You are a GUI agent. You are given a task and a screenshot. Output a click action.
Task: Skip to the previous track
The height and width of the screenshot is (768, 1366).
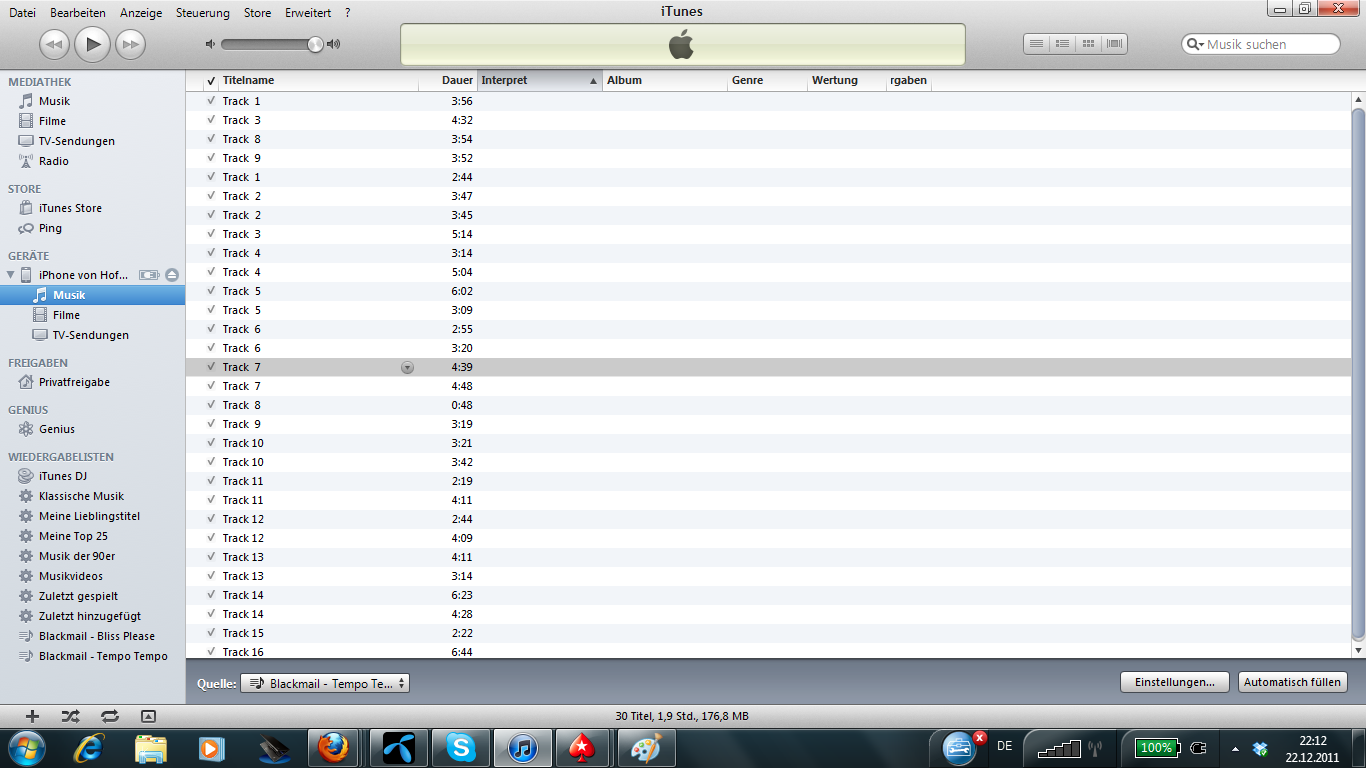point(54,44)
